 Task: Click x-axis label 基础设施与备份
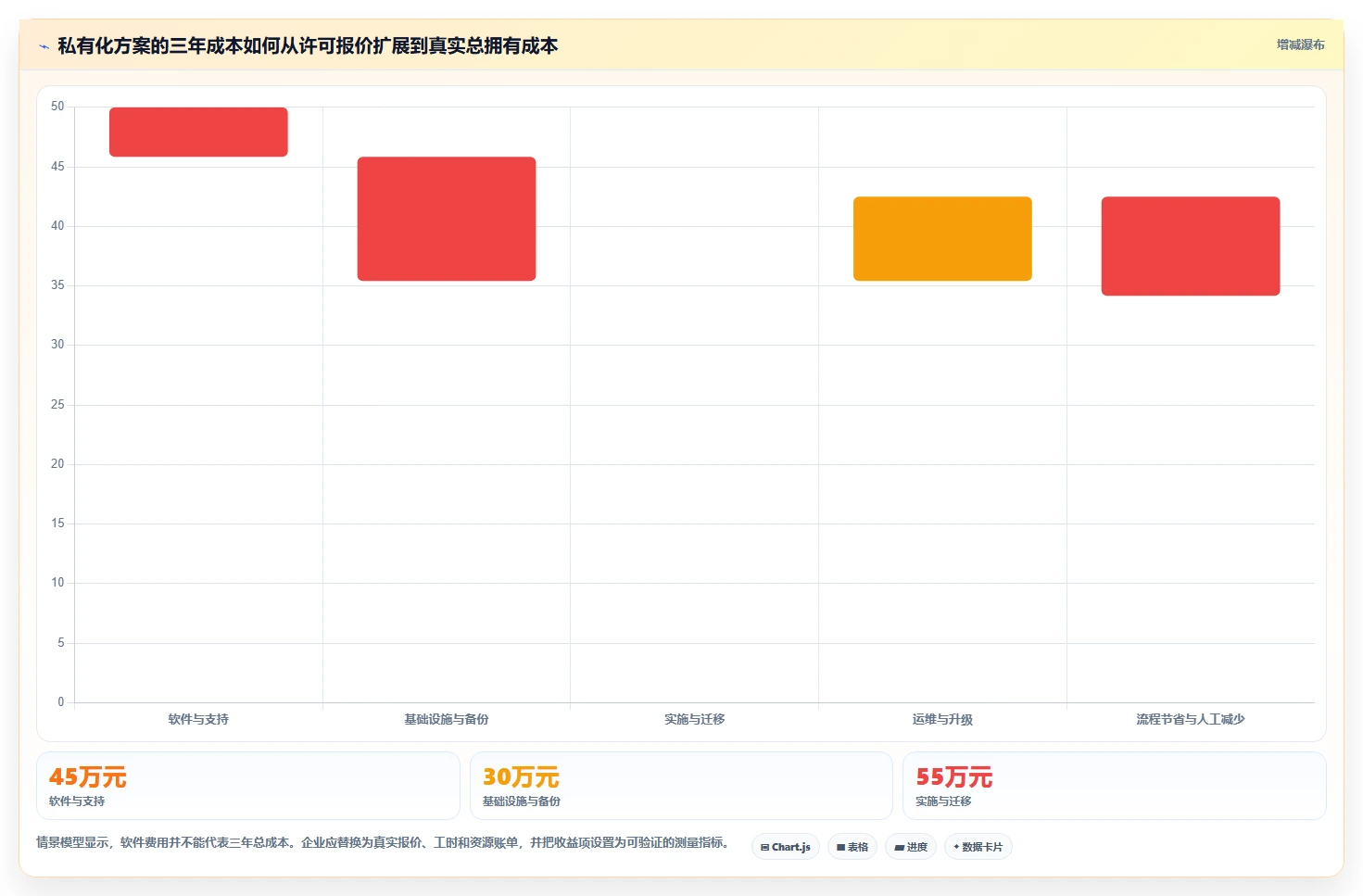point(447,719)
